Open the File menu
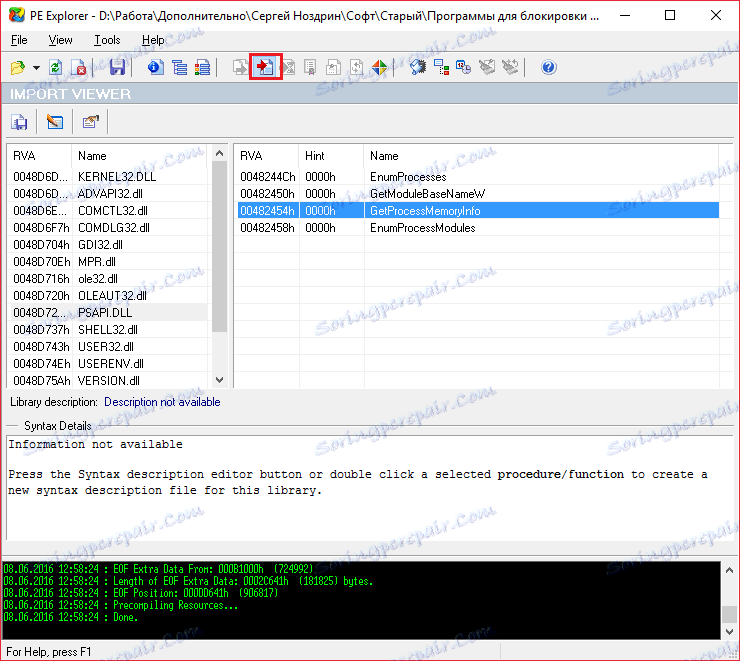The image size is (740, 661). tap(19, 40)
